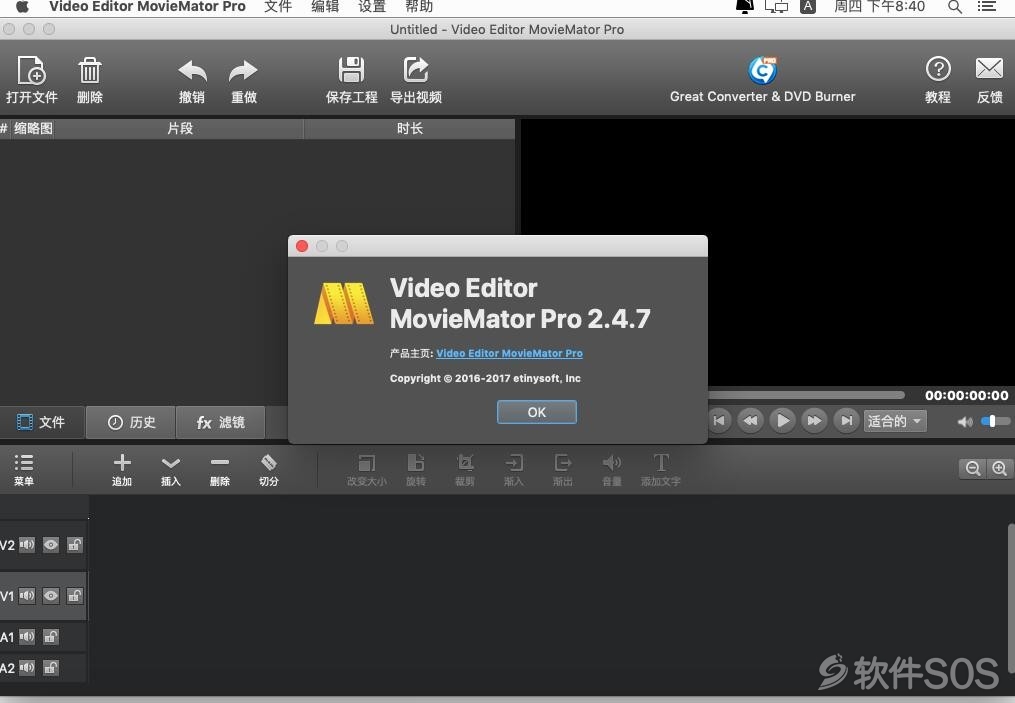
Task: Click the Resize (改变大小) tool icon
Action: [x=366, y=462]
